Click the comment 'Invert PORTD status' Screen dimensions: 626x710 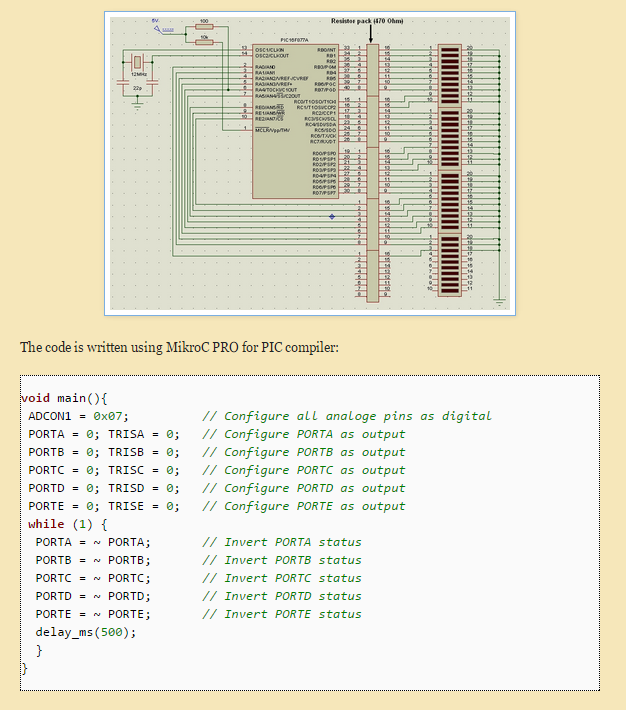[282, 596]
